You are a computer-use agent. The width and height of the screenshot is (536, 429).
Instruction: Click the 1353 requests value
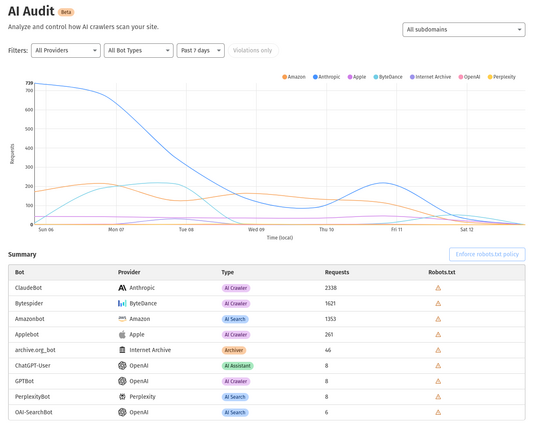(330, 319)
